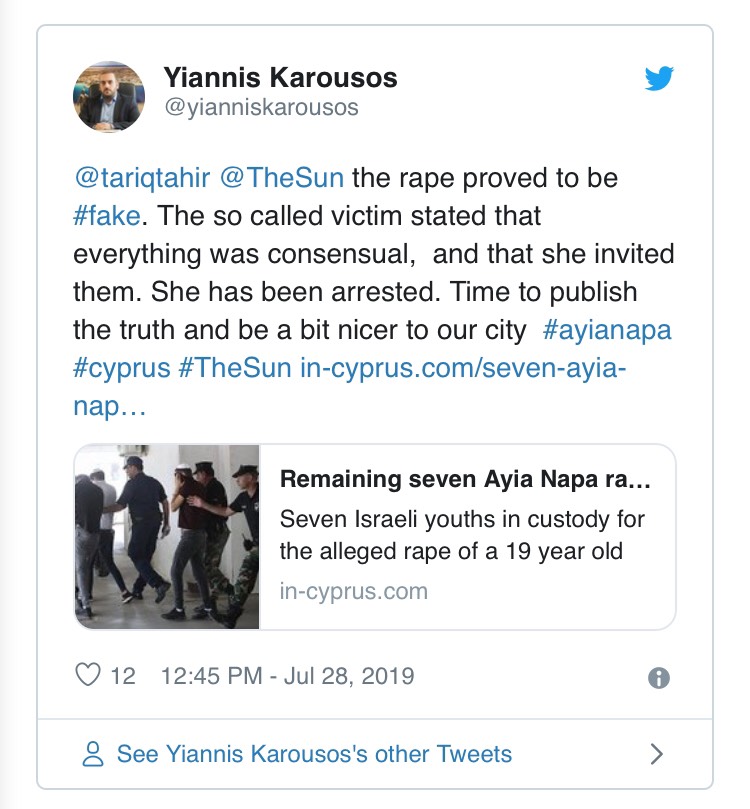This screenshot has height=809, width=750.
Task: Open the @tariqtahir mention
Action: point(142,178)
